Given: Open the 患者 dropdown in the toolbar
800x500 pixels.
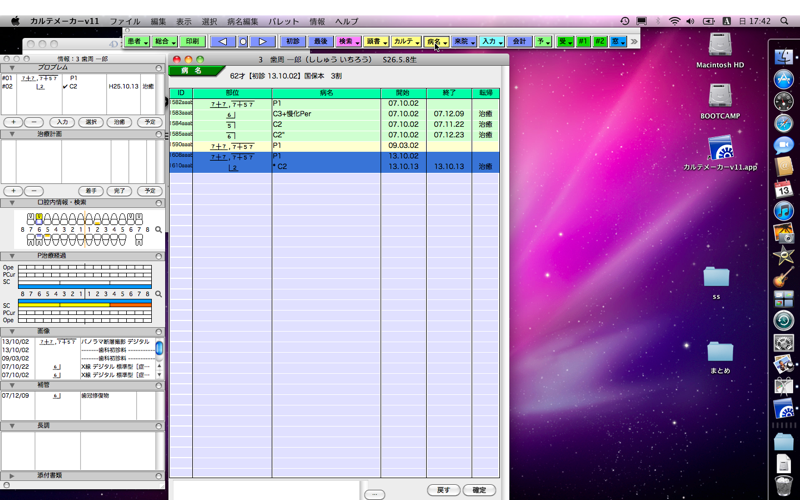Looking at the screenshot, I should tap(137, 42).
